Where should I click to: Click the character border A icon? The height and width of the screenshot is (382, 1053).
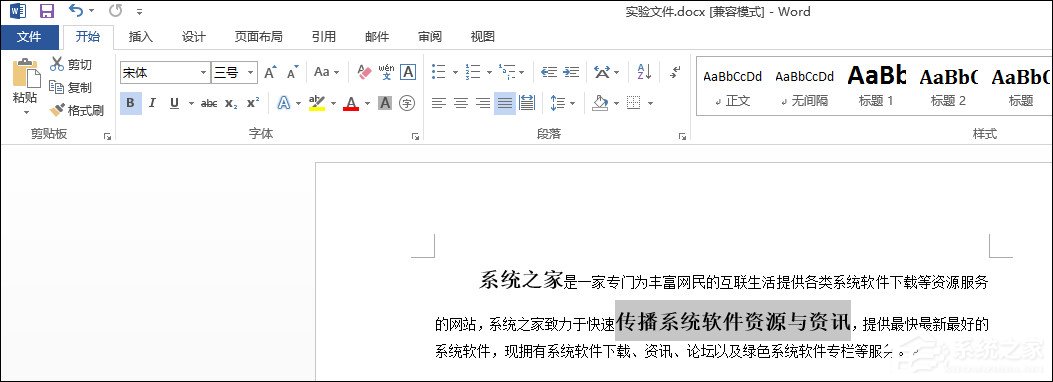click(408, 72)
